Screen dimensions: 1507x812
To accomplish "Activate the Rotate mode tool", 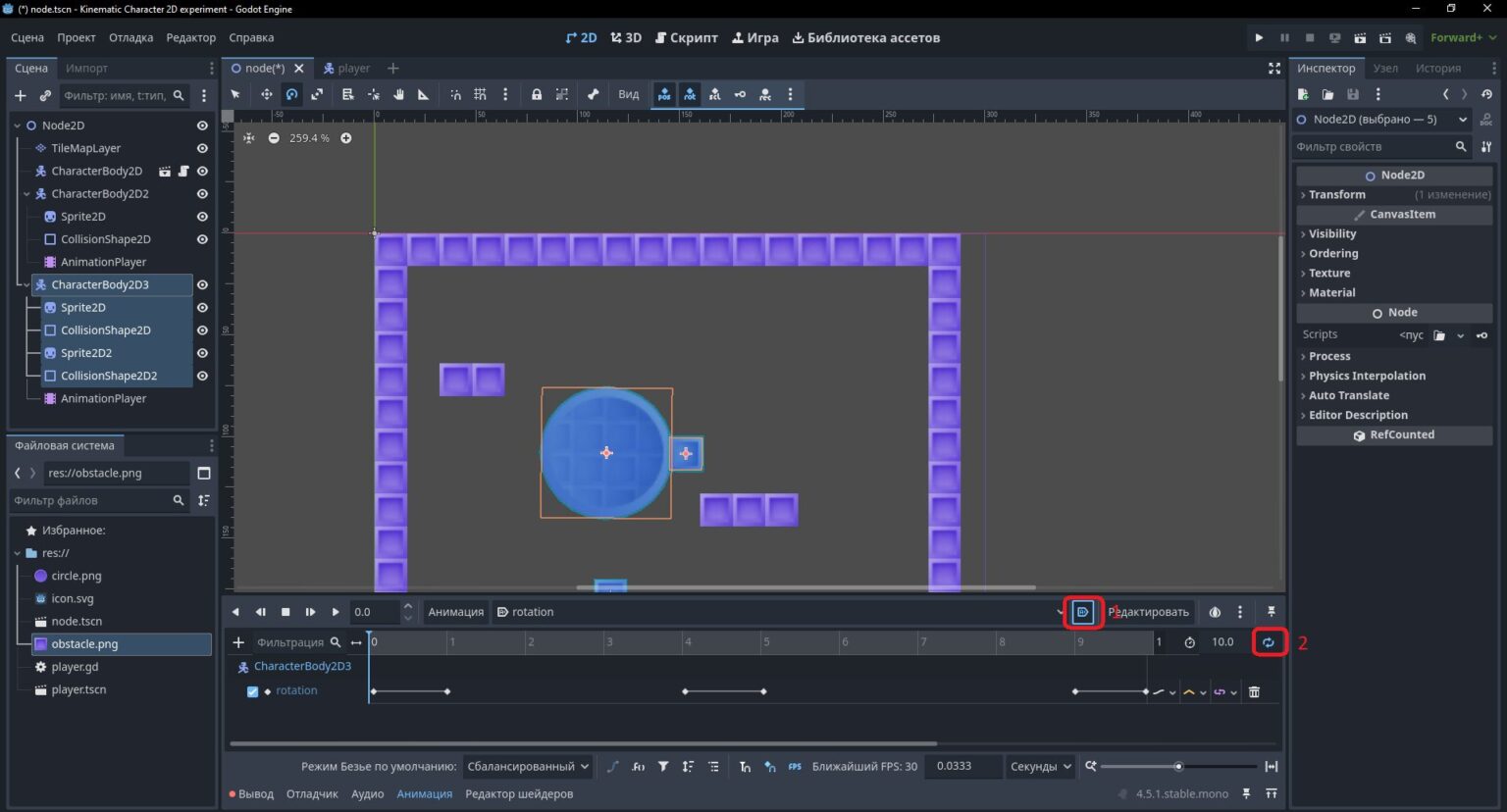I will pos(291,94).
